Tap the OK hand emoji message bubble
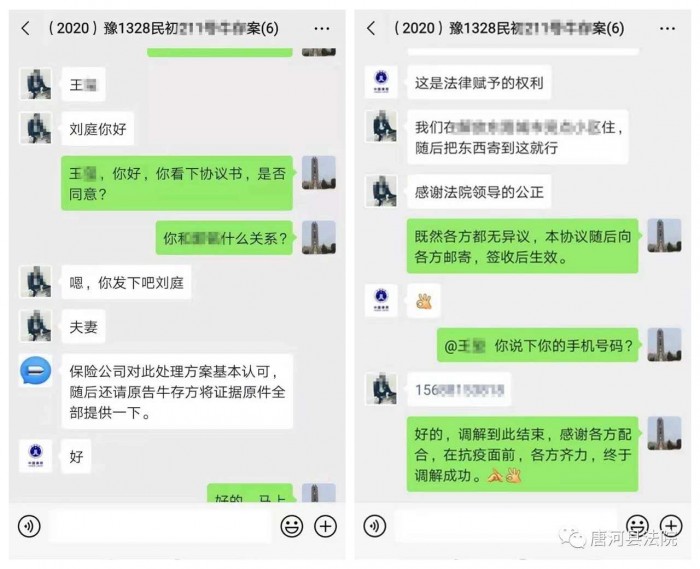The width and height of the screenshot is (700, 569). tap(424, 301)
